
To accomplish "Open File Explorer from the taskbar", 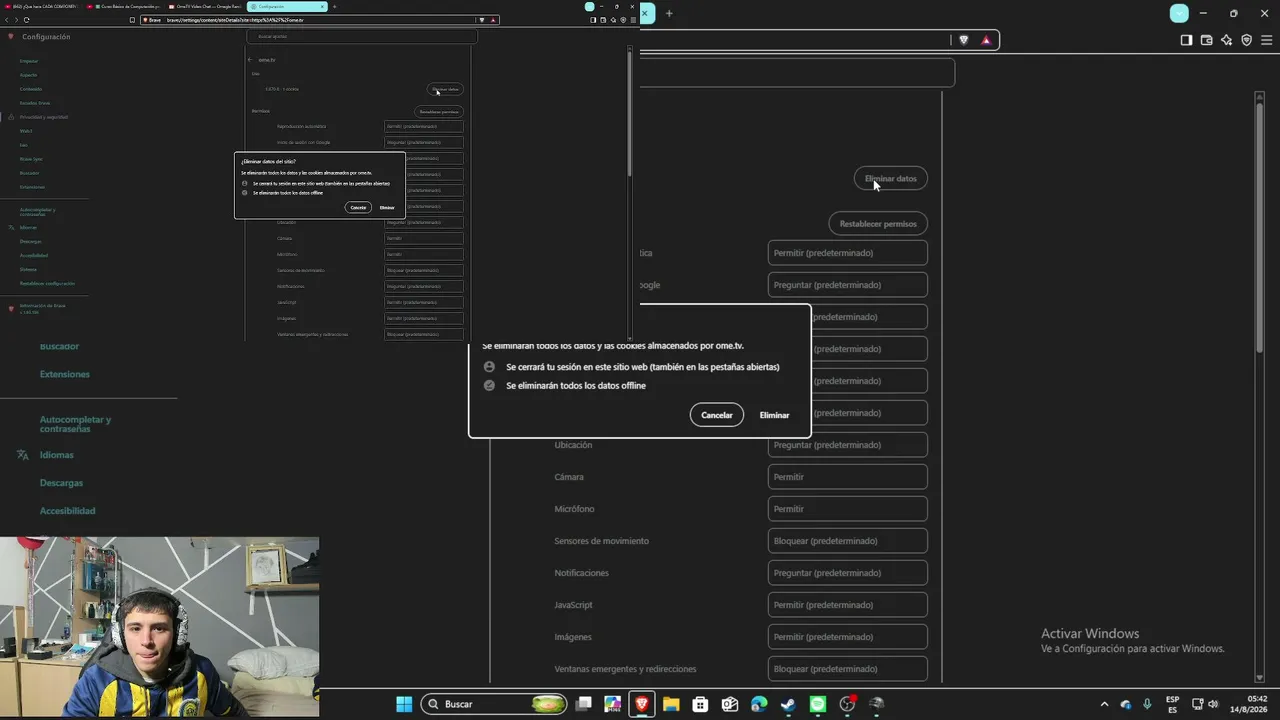I will 671,704.
